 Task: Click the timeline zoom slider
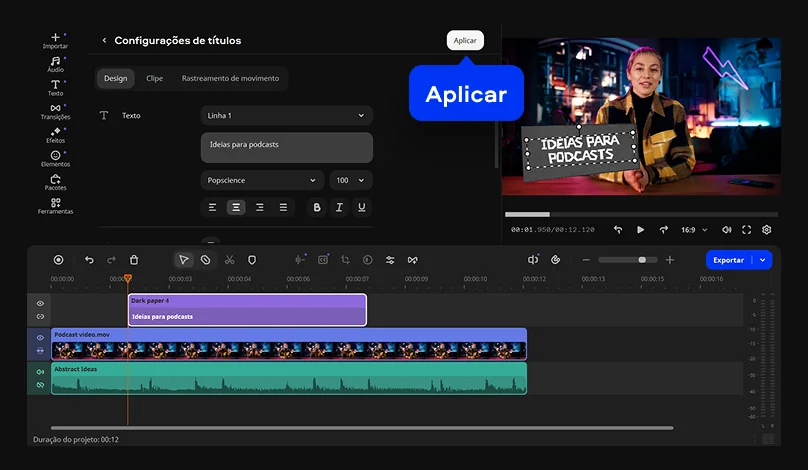click(627, 260)
